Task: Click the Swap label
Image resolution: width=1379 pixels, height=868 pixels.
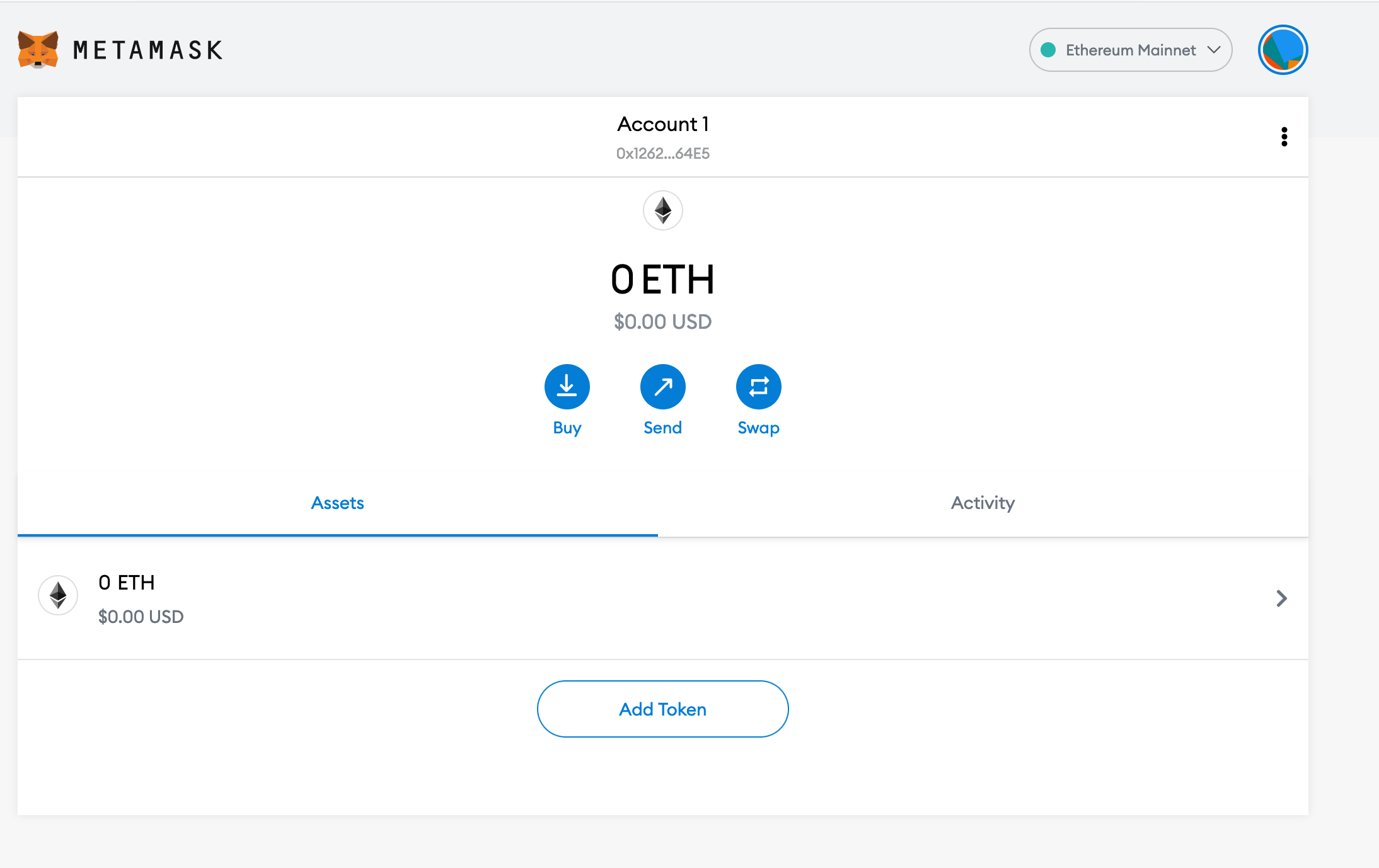Action: click(759, 428)
